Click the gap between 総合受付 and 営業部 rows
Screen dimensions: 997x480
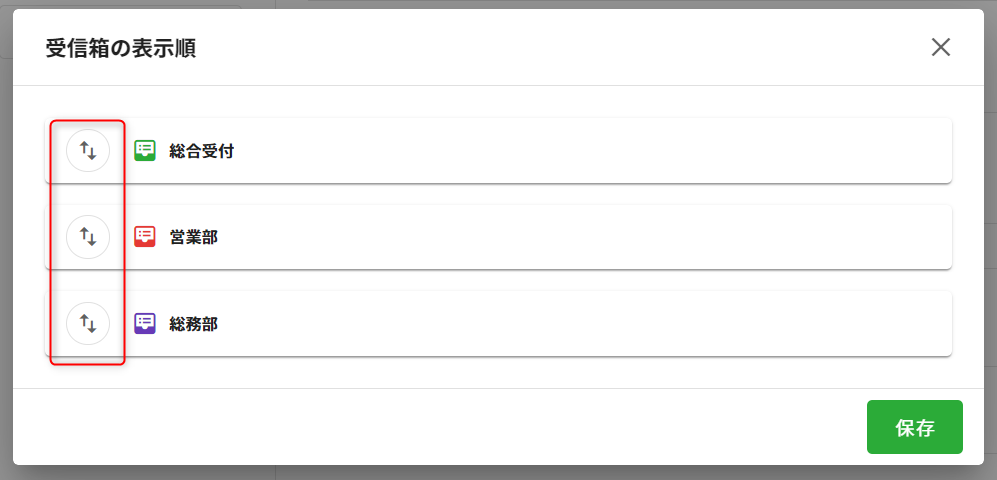click(500, 194)
